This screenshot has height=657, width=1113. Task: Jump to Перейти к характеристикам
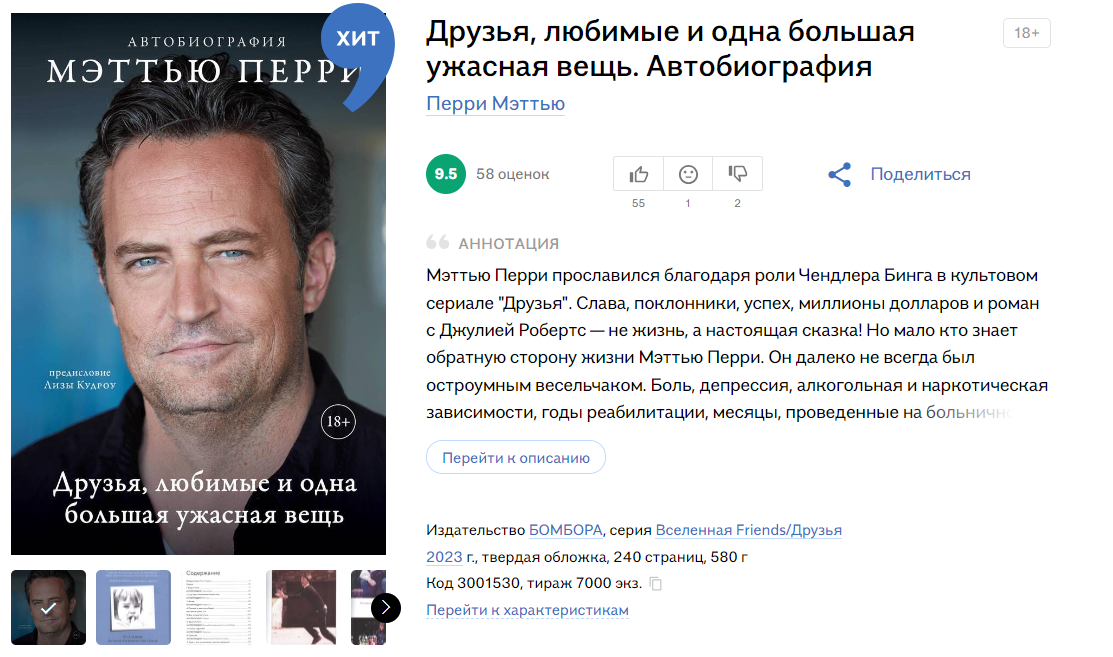527,610
